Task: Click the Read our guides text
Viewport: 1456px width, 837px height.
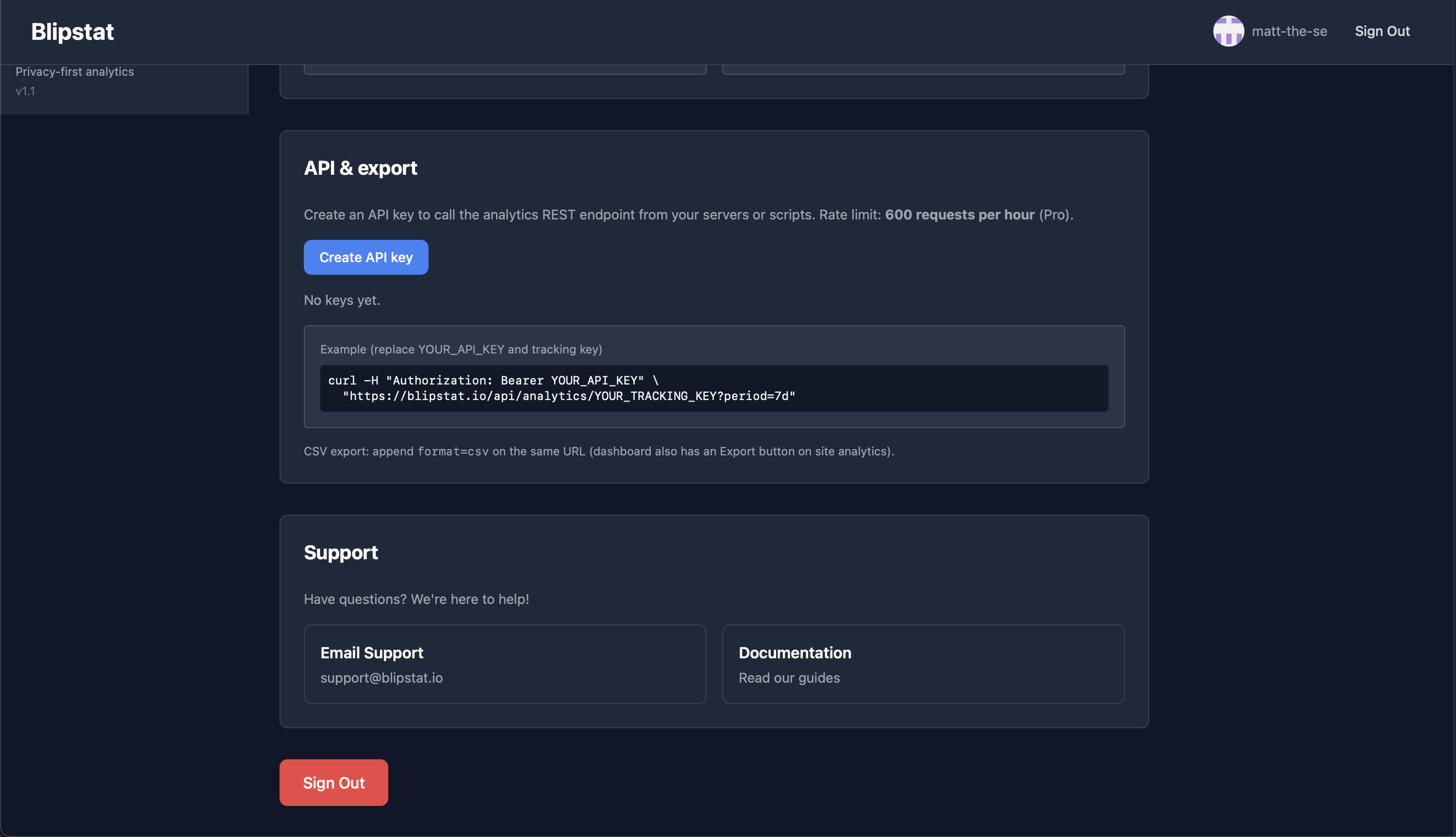Action: [789, 678]
